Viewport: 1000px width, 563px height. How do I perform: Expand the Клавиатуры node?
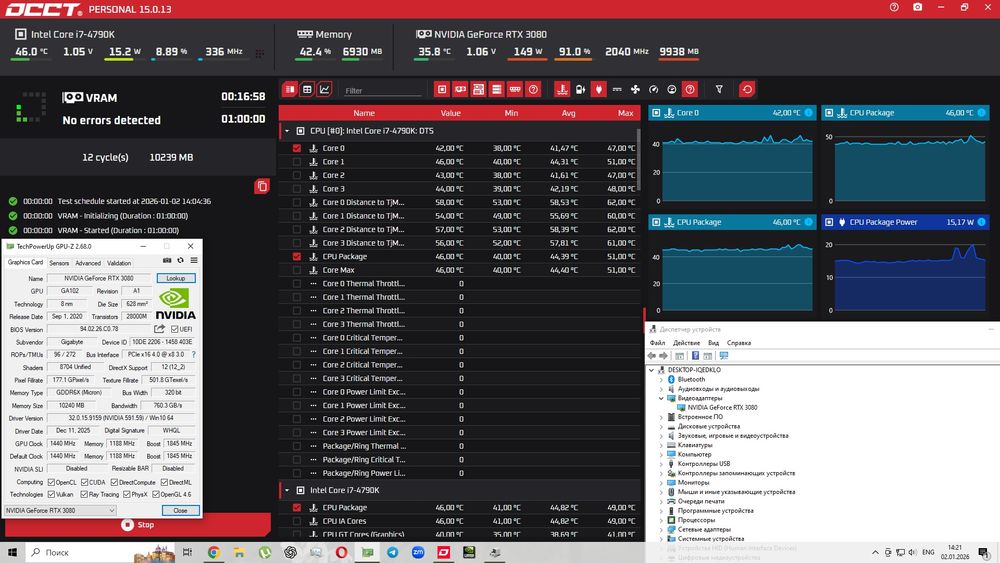tap(661, 445)
